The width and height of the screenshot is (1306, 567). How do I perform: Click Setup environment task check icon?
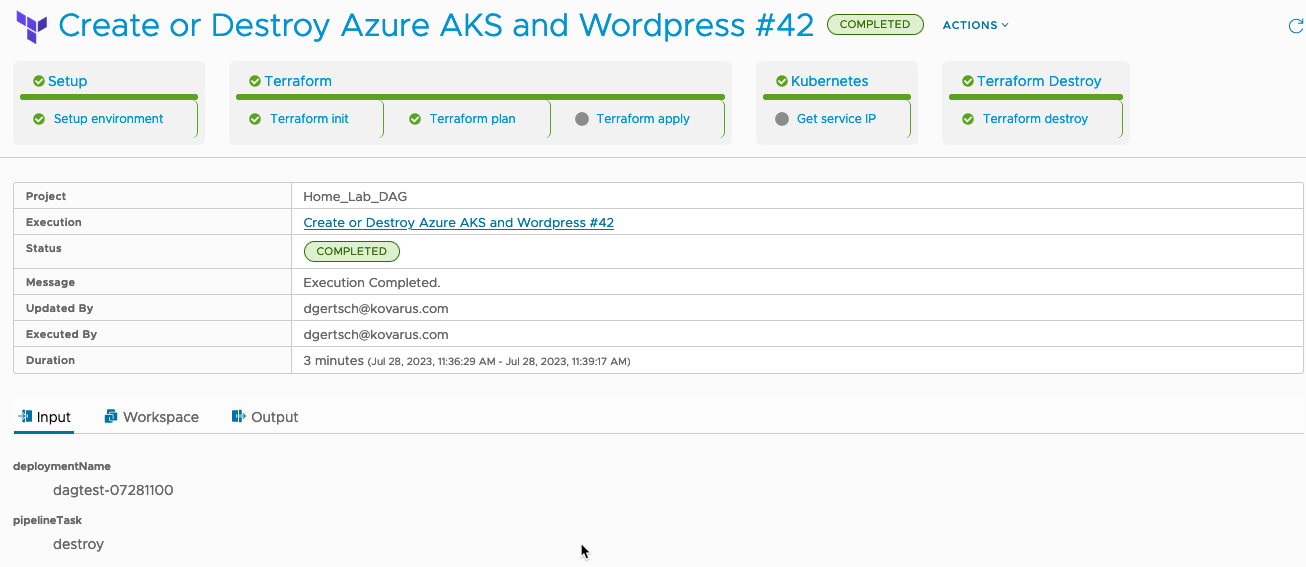click(x=39, y=119)
